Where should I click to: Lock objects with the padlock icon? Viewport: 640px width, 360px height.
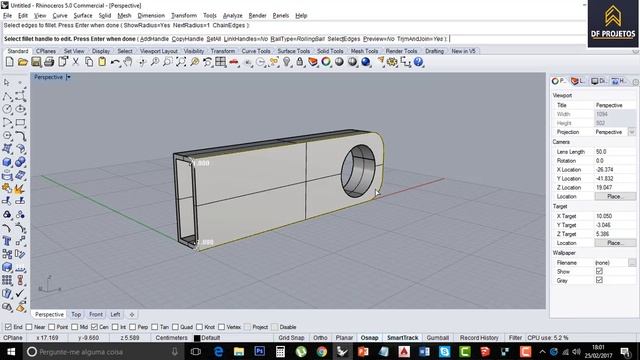pos(300,62)
